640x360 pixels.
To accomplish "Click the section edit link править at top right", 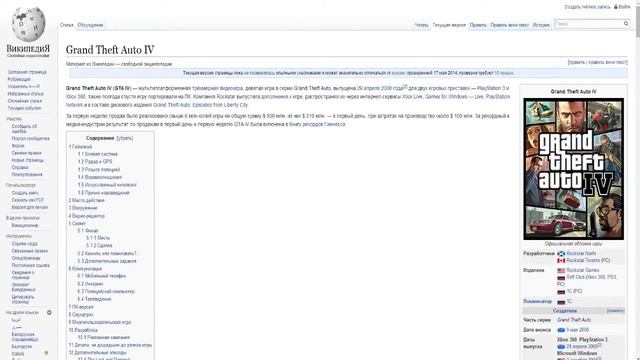I will click(577, 62).
